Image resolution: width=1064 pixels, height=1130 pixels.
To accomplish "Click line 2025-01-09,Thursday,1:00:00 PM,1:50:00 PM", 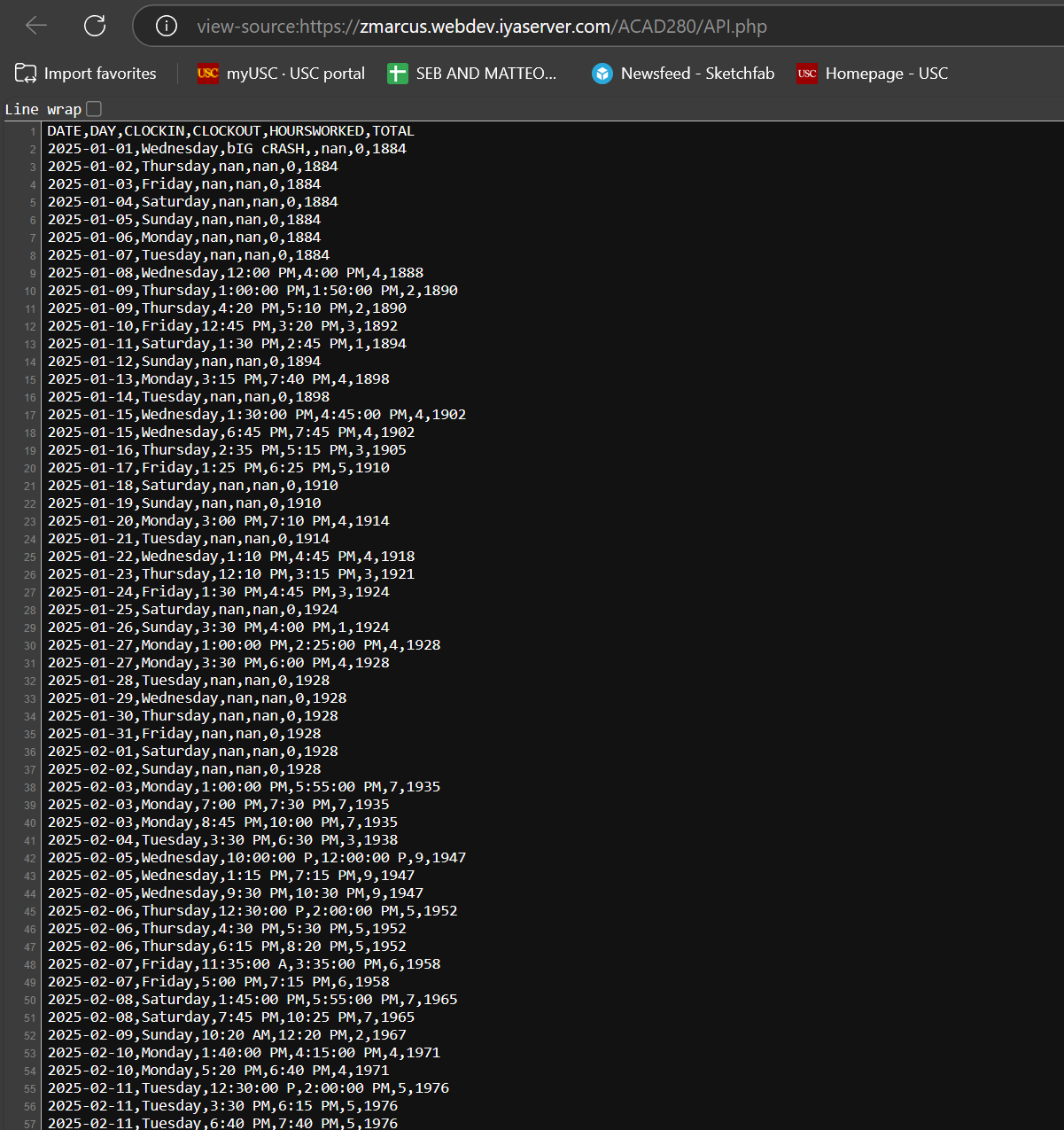I will coord(252,291).
